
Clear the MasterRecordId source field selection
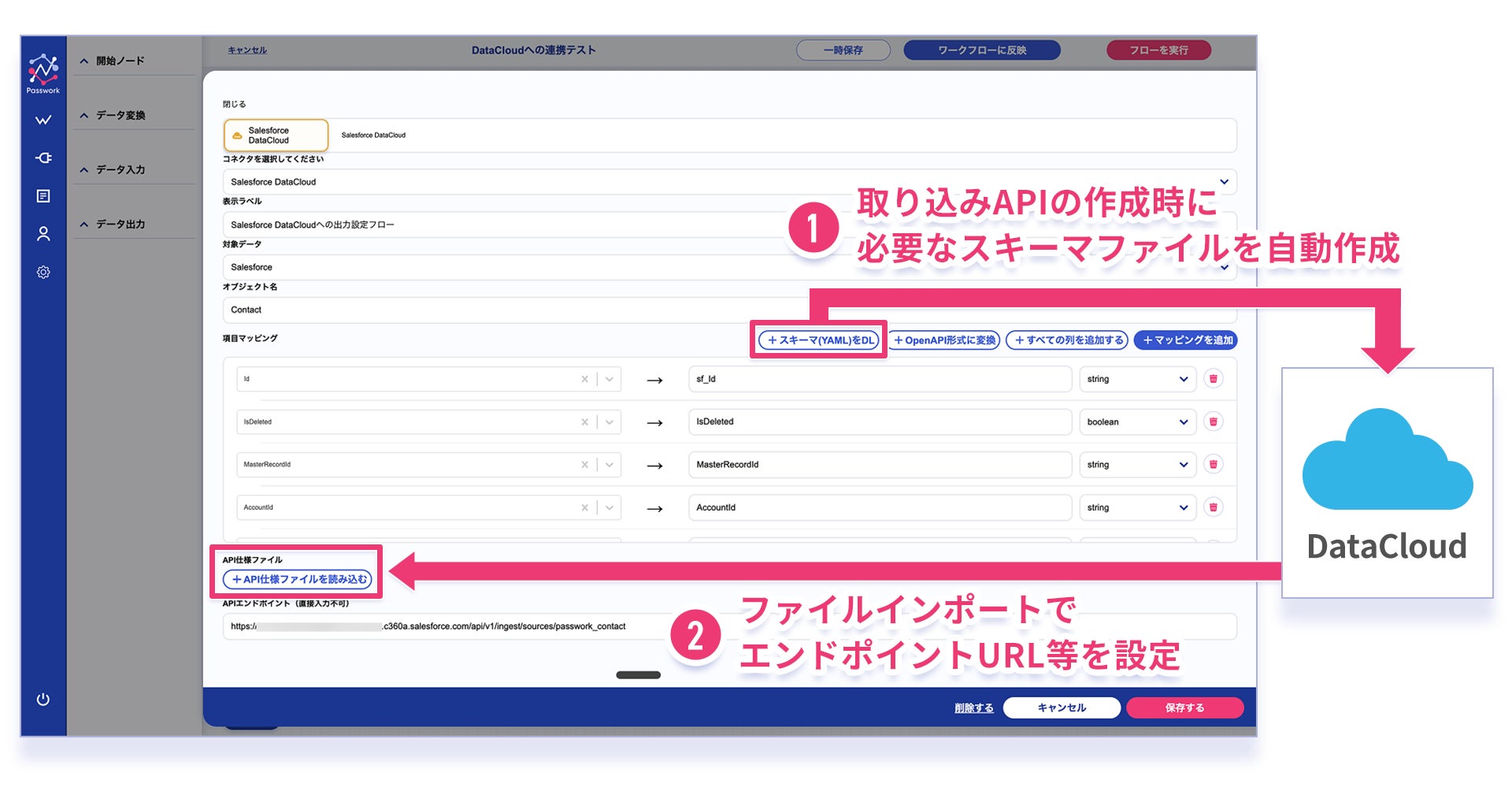click(584, 465)
